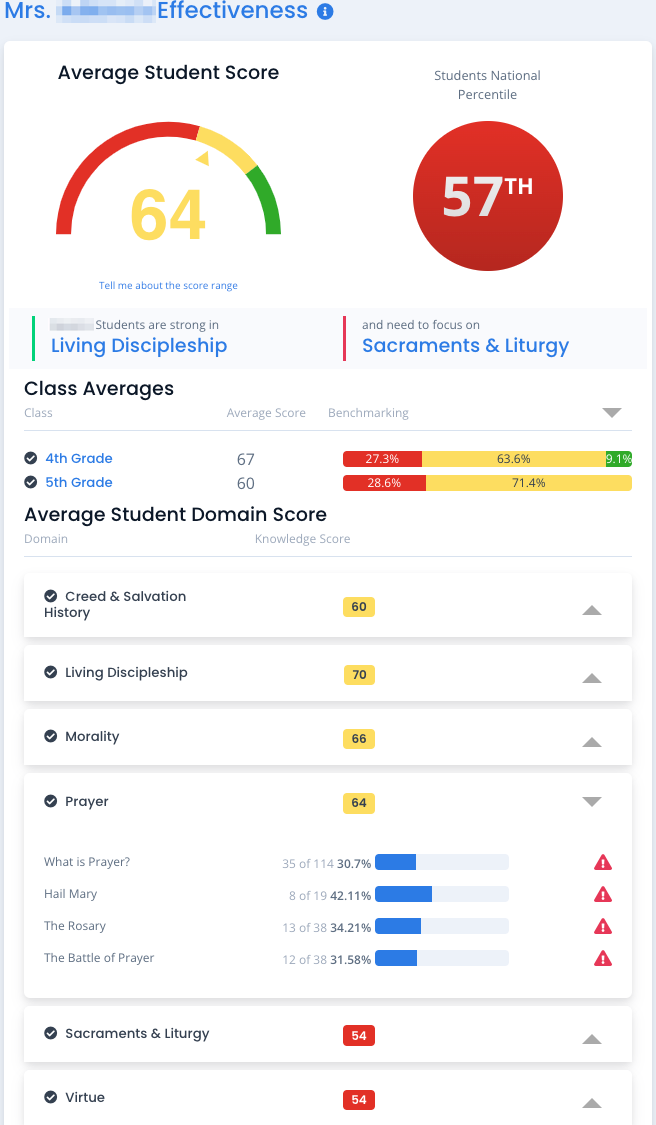Expand the Morality row arrow
656x1125 pixels.
[x=592, y=743]
